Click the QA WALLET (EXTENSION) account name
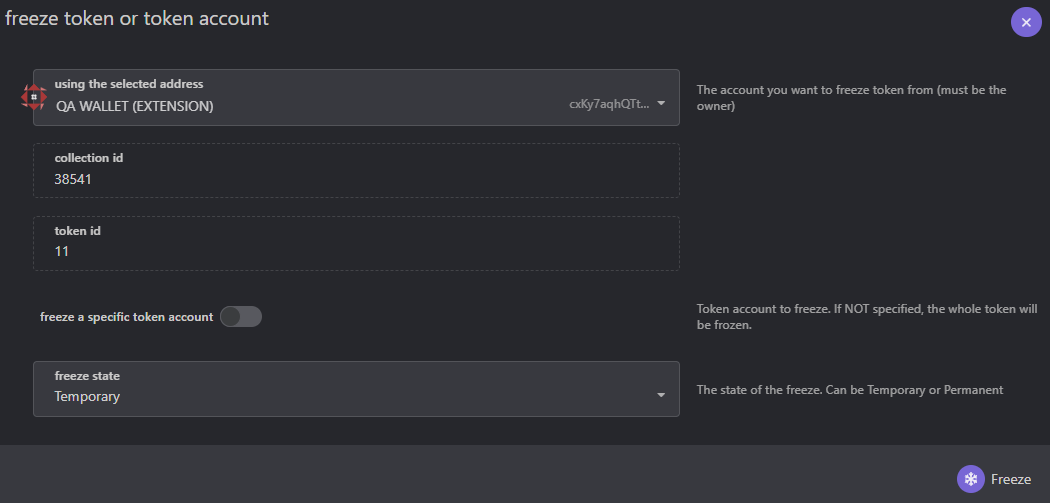Viewport: 1050px width, 503px height. point(135,106)
